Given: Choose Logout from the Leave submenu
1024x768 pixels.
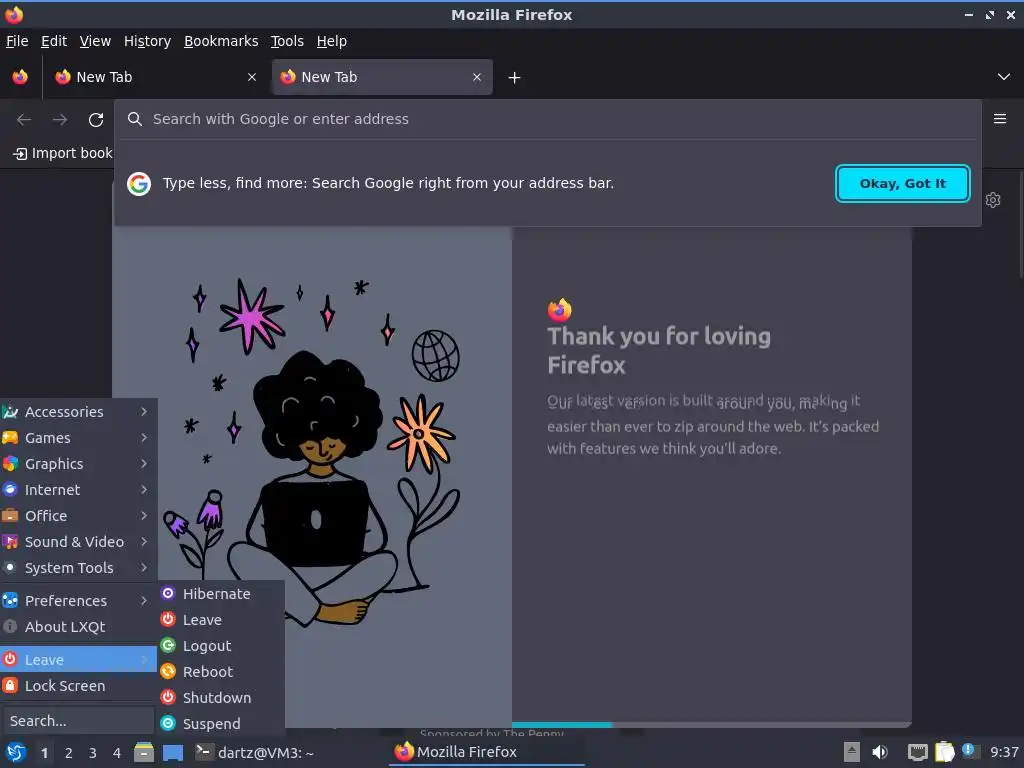Looking at the screenshot, I should (x=221, y=646).
